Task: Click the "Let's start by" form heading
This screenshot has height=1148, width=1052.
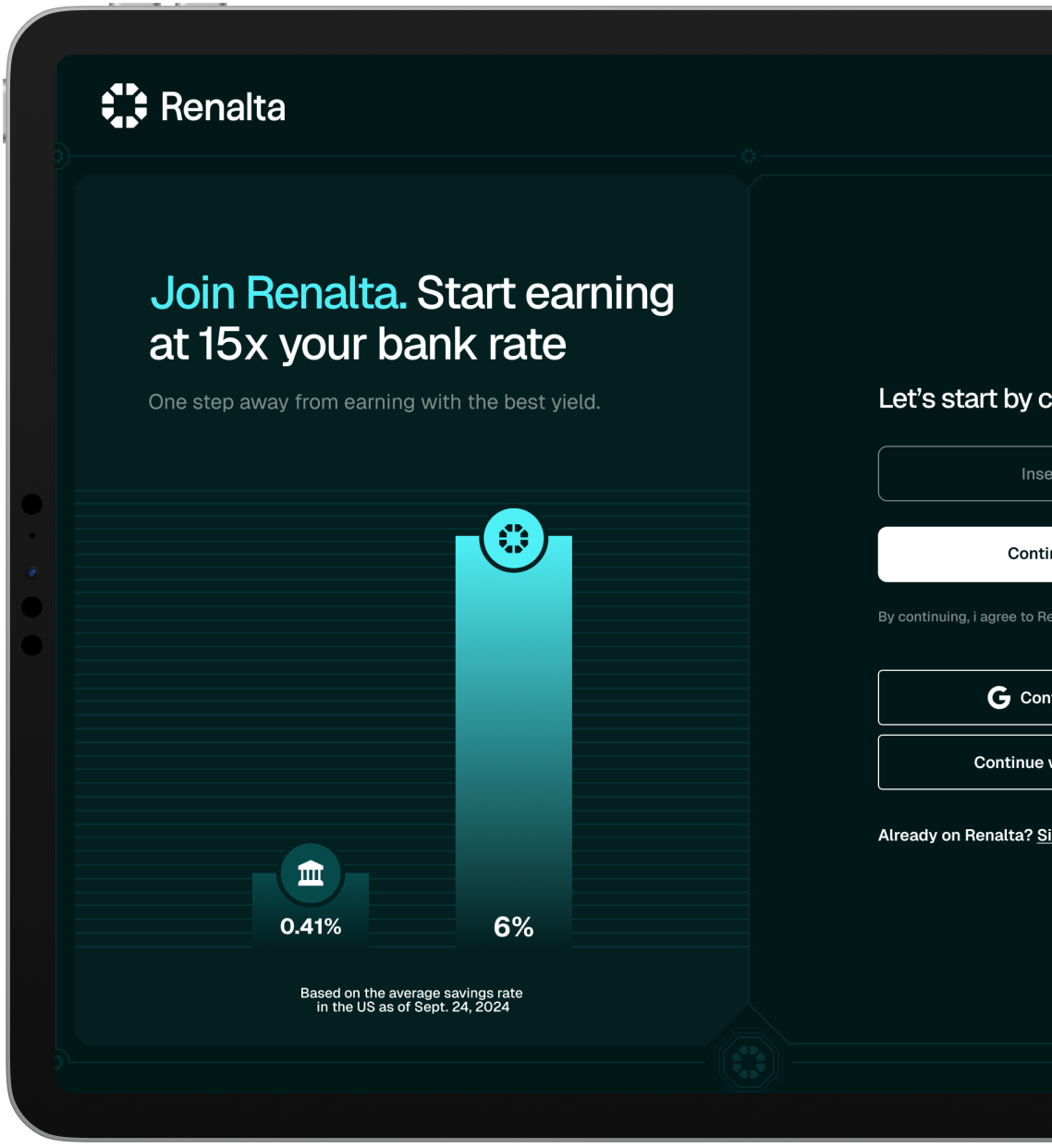Action: (963, 398)
